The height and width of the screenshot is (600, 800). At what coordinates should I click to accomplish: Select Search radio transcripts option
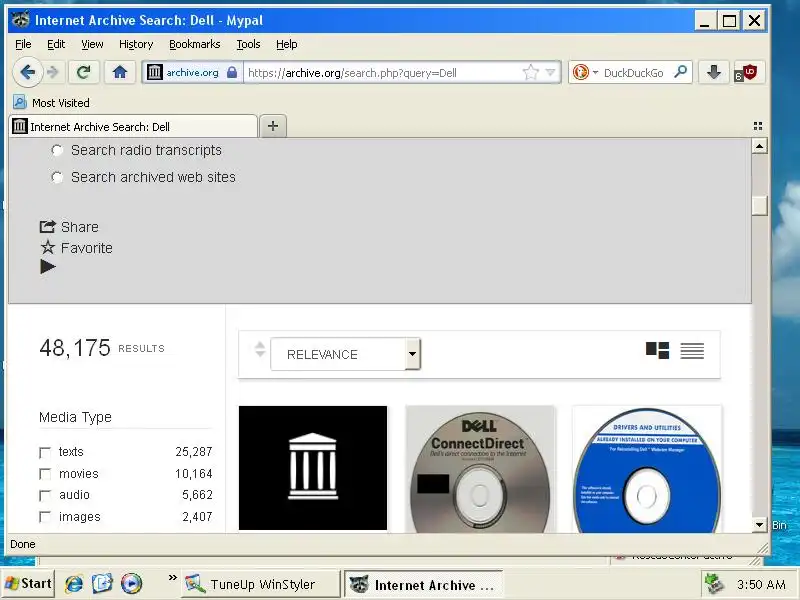click(x=57, y=151)
